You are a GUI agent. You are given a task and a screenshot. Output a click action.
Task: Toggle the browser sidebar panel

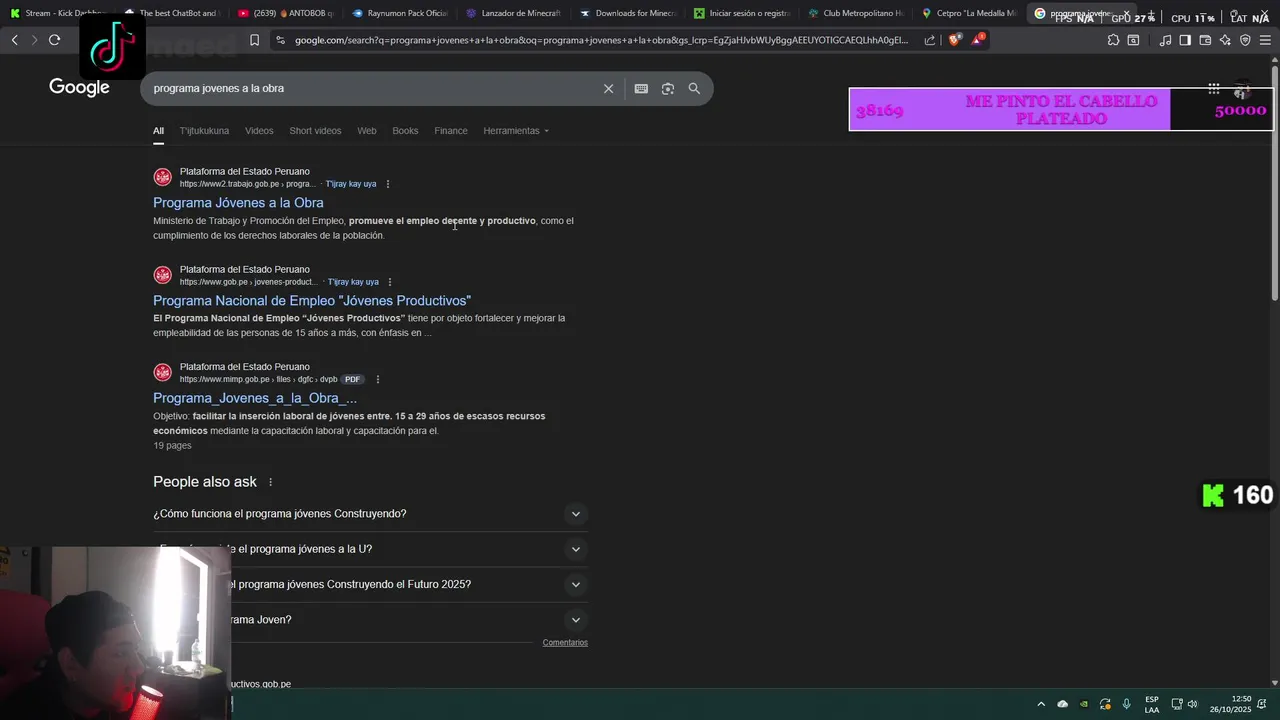(x=1185, y=40)
